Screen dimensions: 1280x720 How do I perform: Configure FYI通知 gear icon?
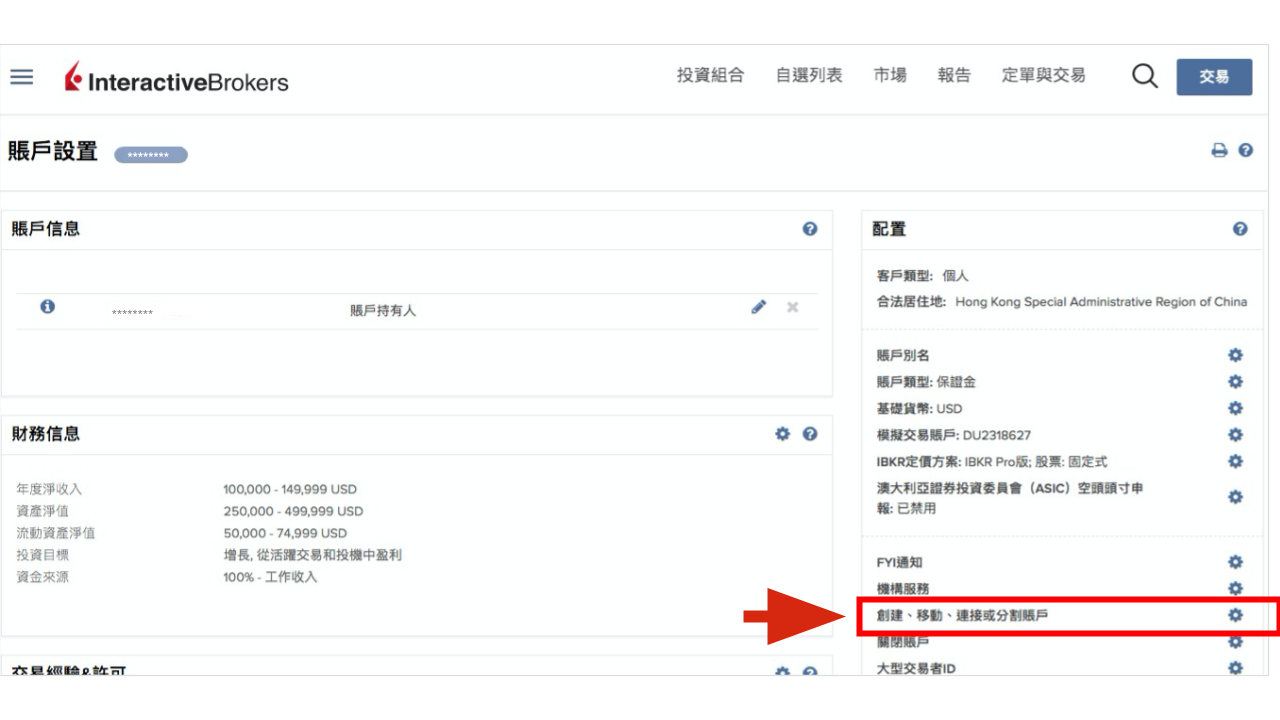[x=1235, y=562]
